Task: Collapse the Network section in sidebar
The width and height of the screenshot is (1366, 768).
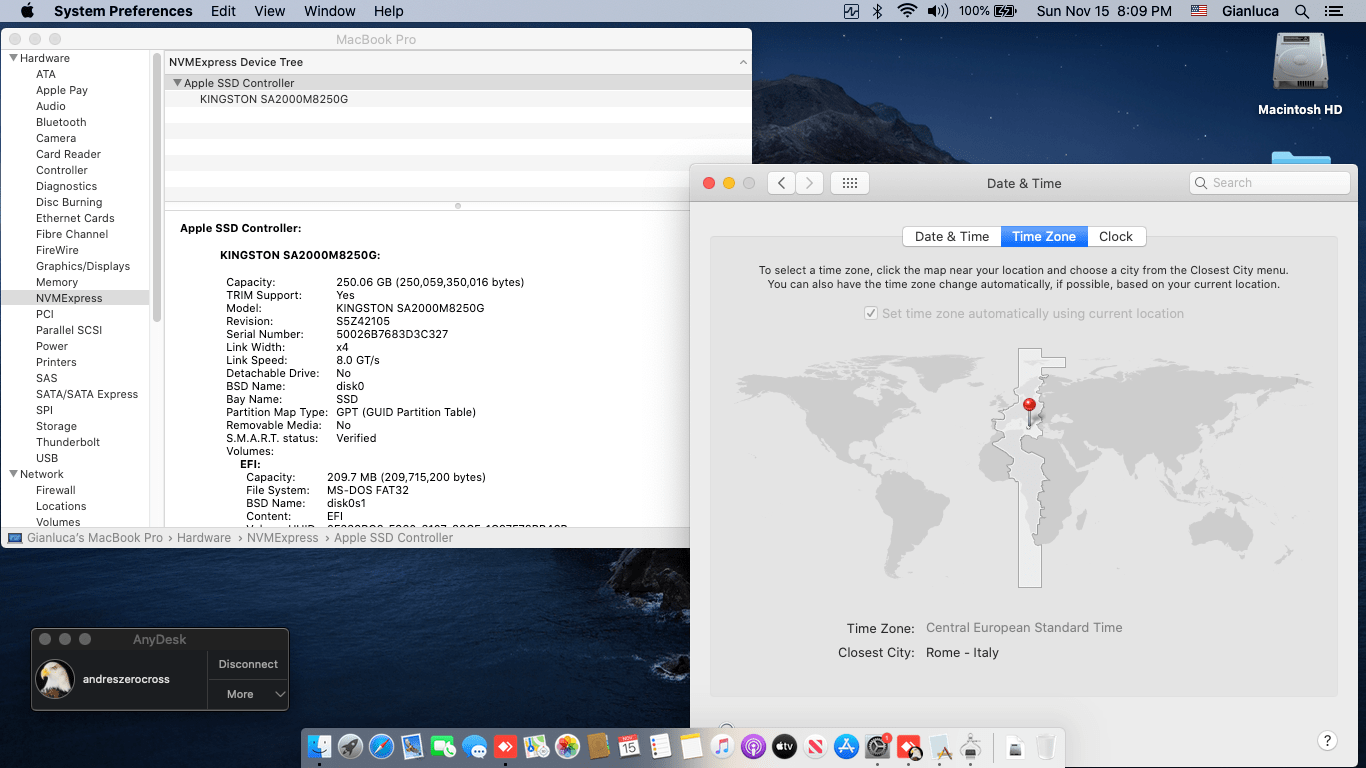Action: point(13,474)
